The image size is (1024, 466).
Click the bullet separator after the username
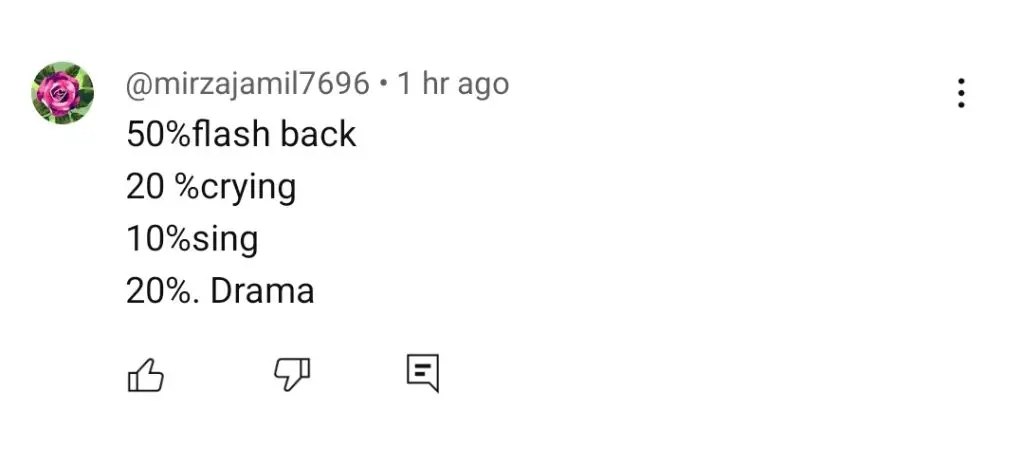tap(384, 85)
